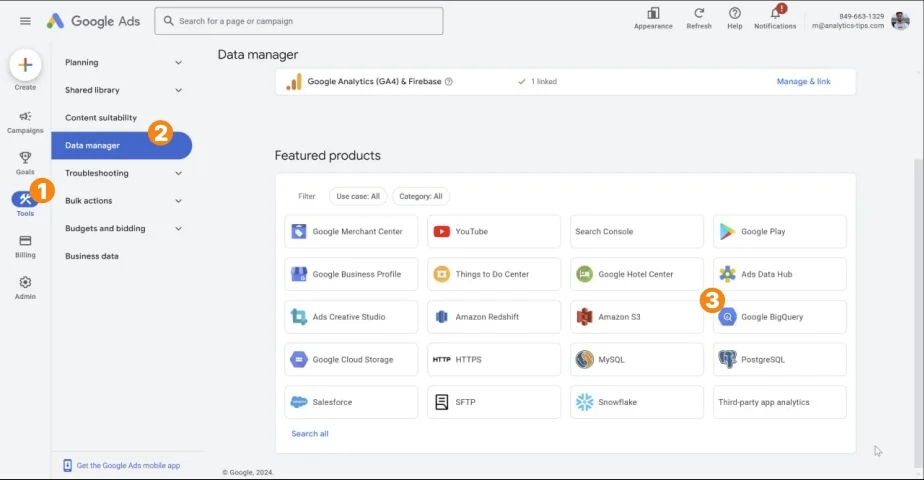
Task: Select the Ads Creative Studio card
Action: [351, 317]
